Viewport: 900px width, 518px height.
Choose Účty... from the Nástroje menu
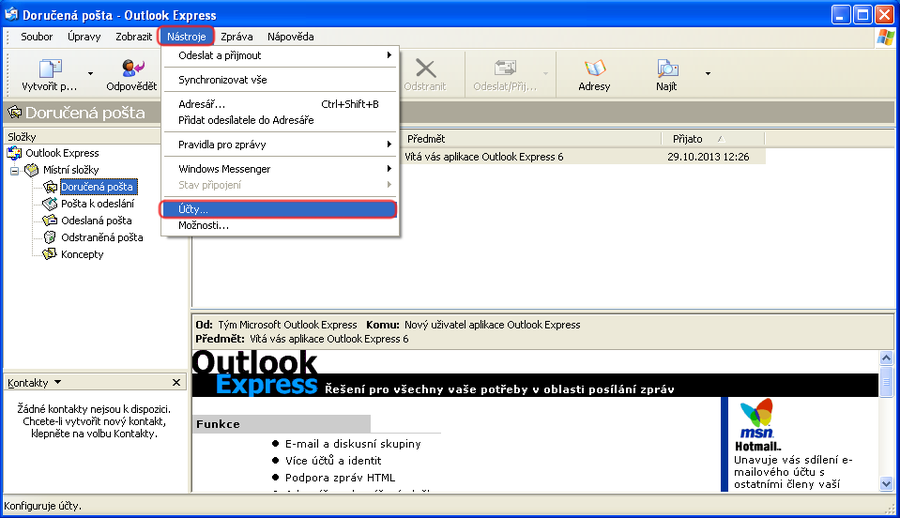coord(278,209)
